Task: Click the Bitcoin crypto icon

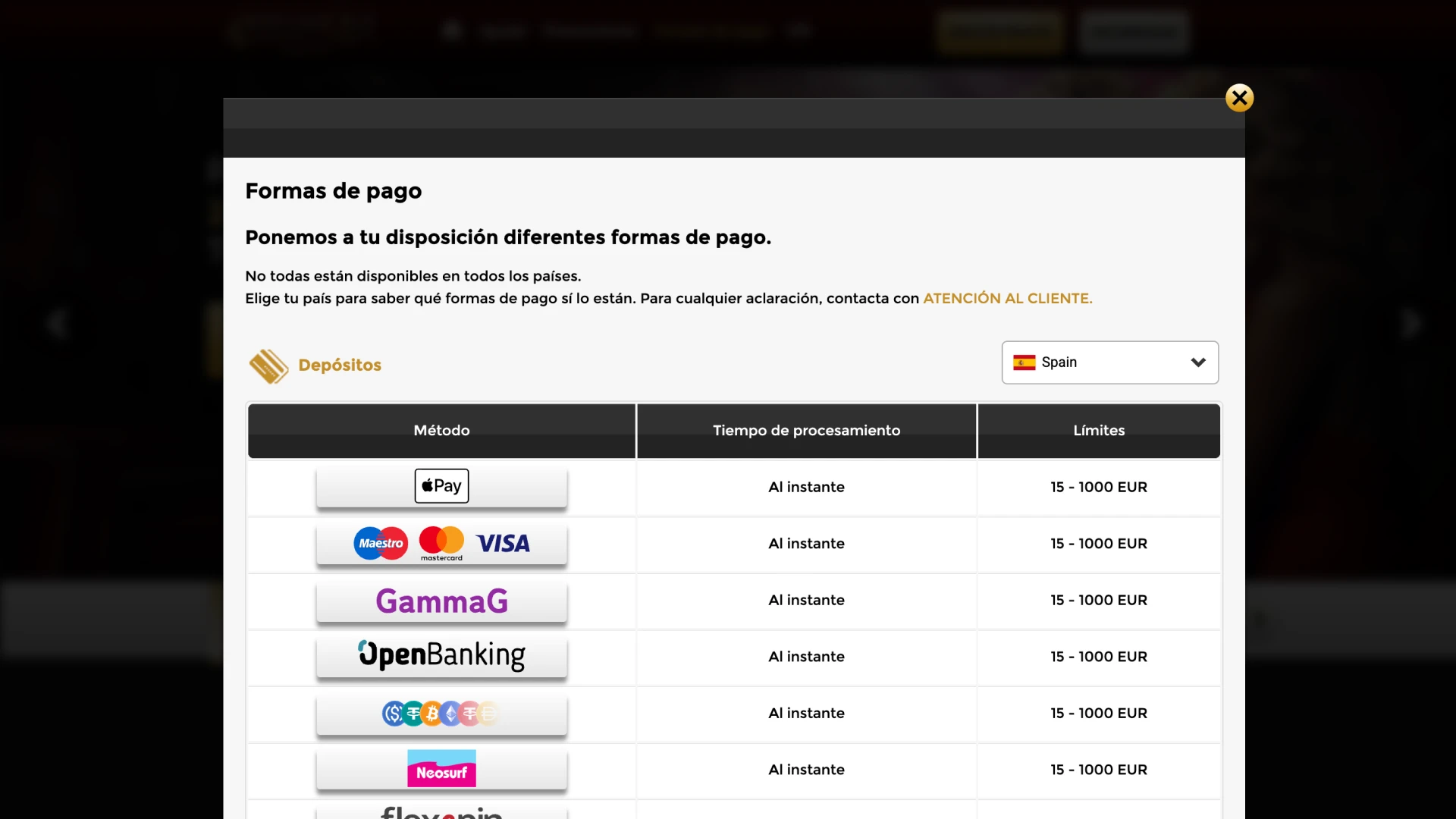Action: tap(432, 714)
